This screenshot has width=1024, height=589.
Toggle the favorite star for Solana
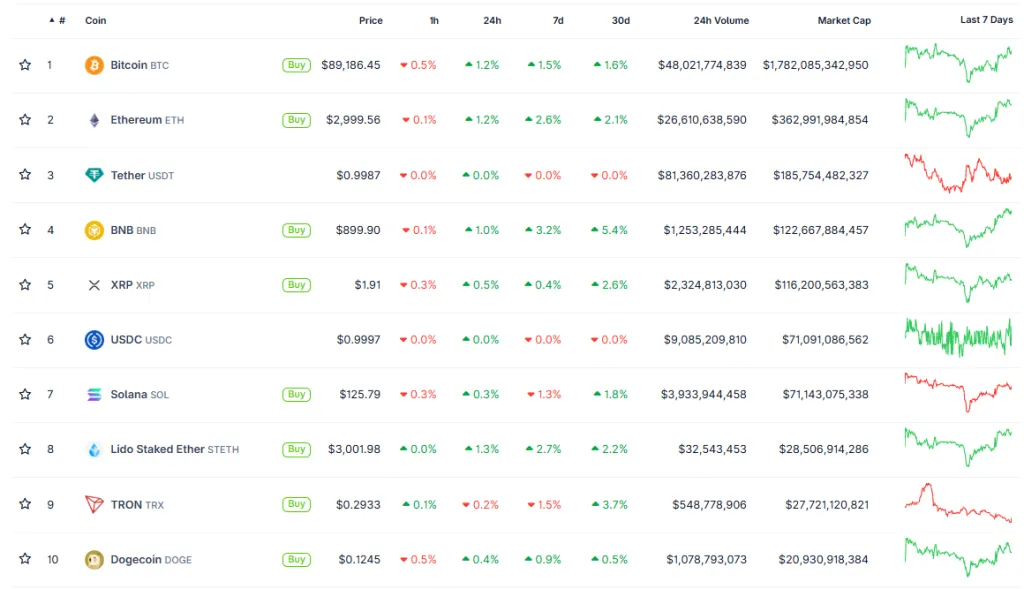coord(25,394)
